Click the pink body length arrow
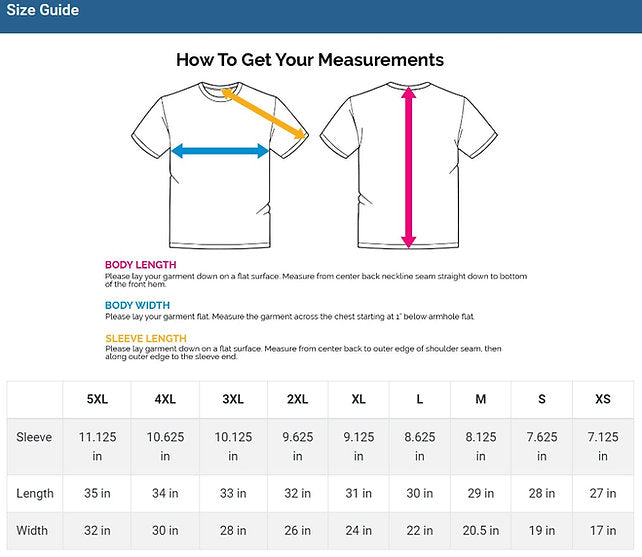The width and height of the screenshot is (642, 557). 408,165
